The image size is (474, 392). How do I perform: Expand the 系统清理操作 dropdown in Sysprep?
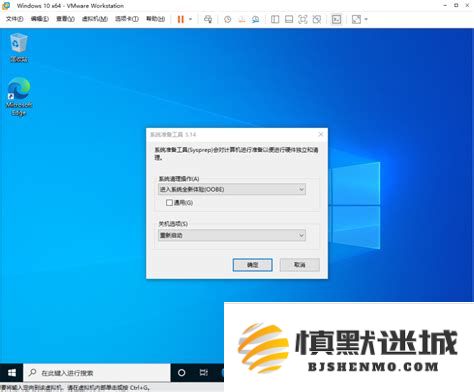[232, 189]
